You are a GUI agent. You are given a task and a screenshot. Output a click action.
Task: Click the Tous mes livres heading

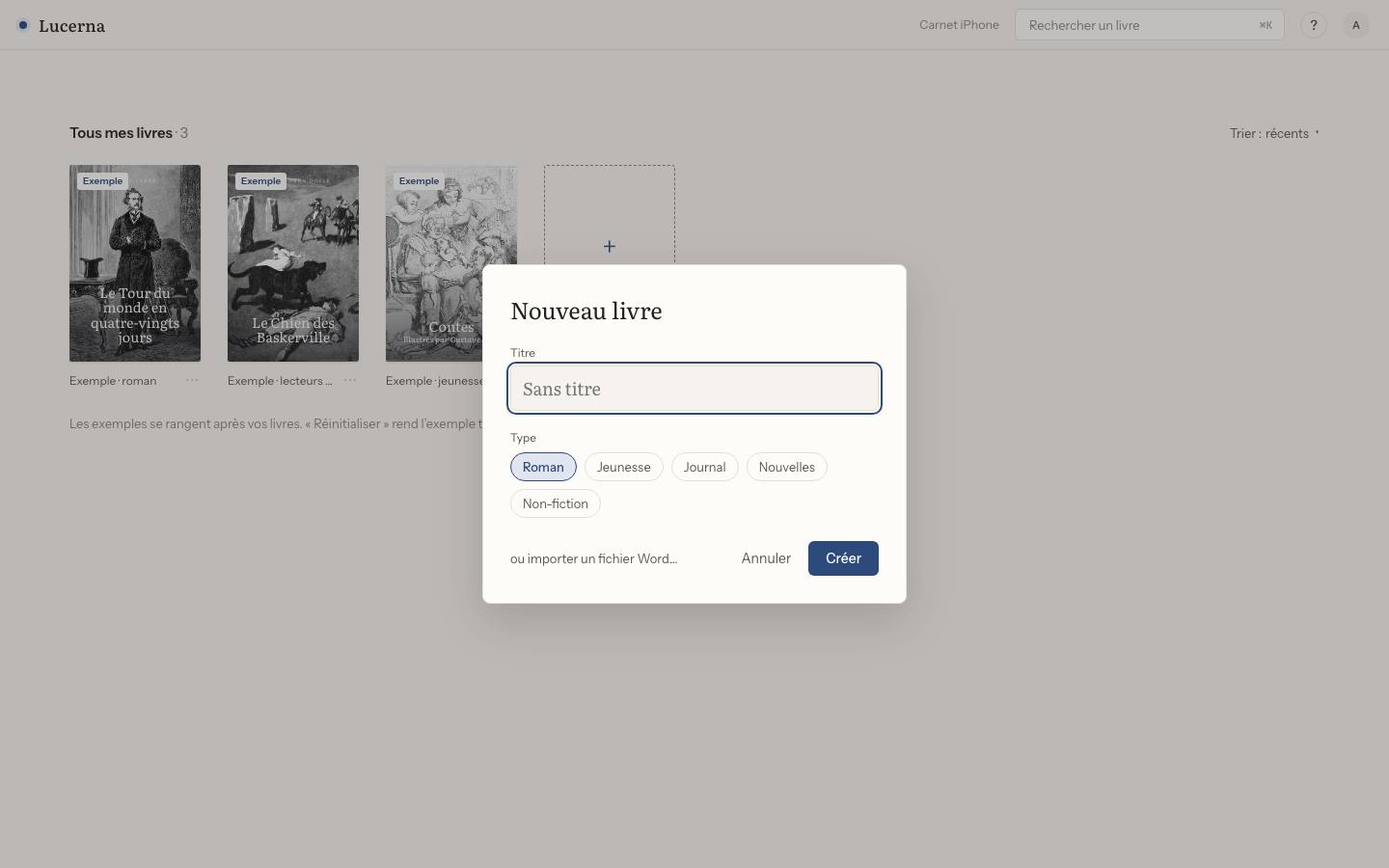tap(121, 133)
